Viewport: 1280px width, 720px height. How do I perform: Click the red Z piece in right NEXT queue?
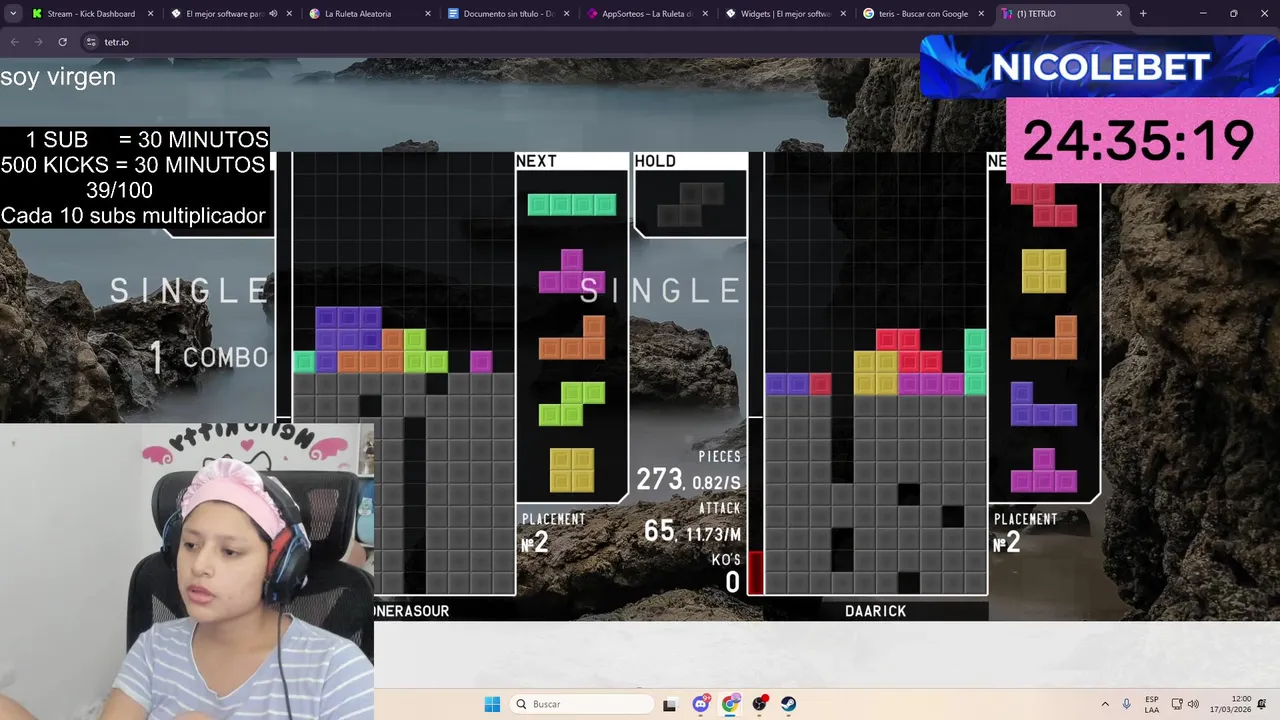pos(1044,205)
